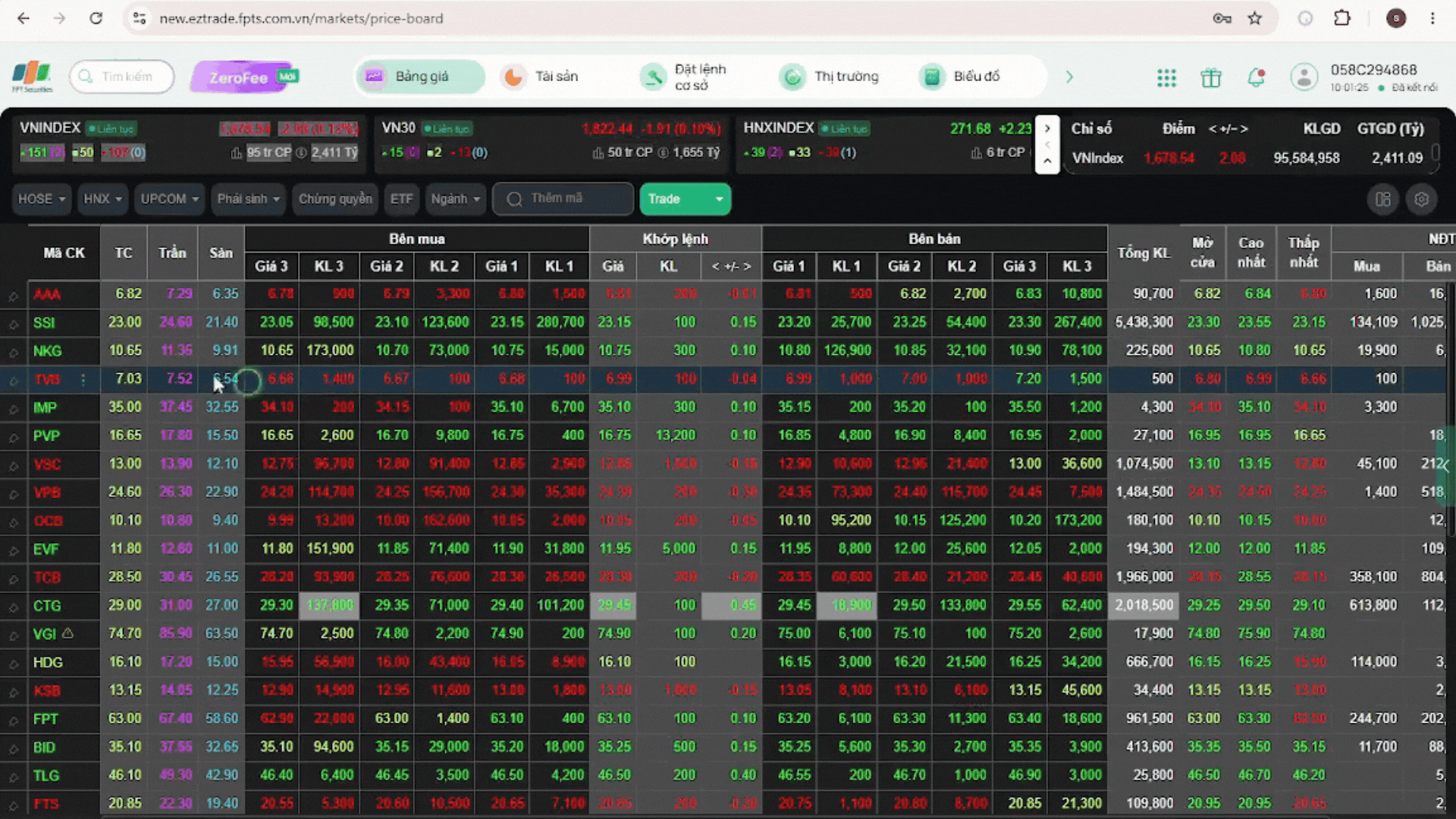This screenshot has width=1456, height=819.
Task: Click the ZeroFee promo button
Action: pyautogui.click(x=245, y=77)
